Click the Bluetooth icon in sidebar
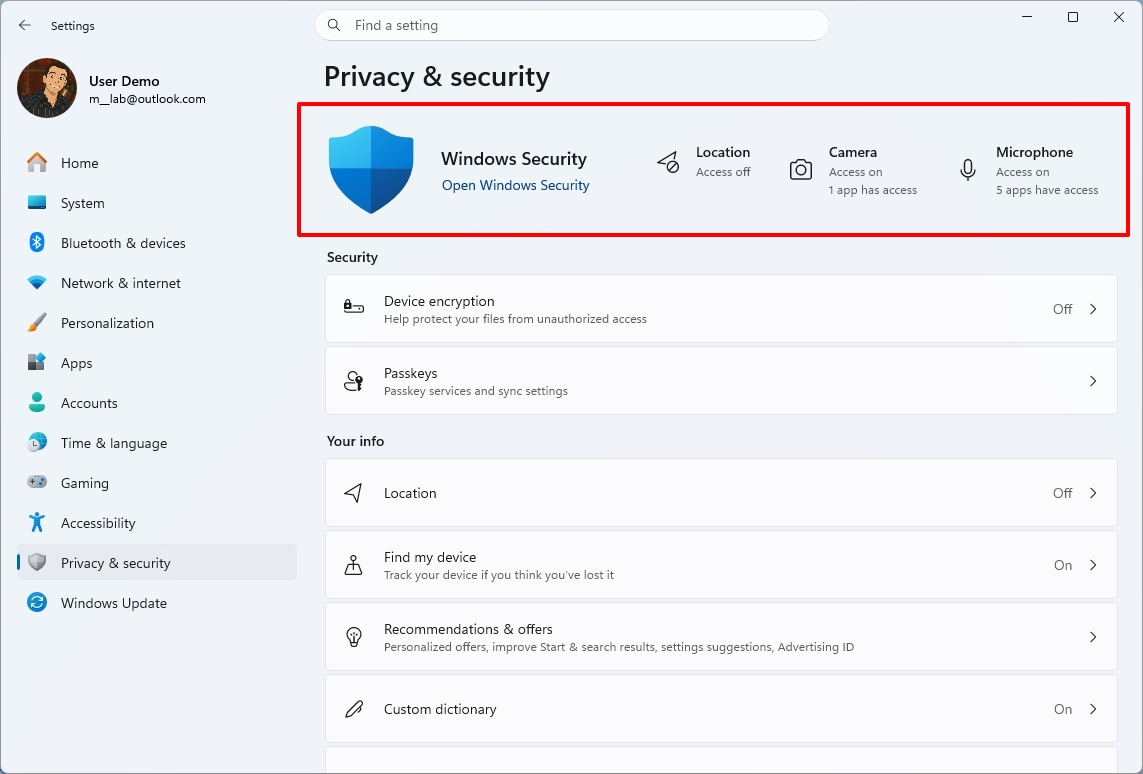This screenshot has width=1143, height=774. [37, 243]
